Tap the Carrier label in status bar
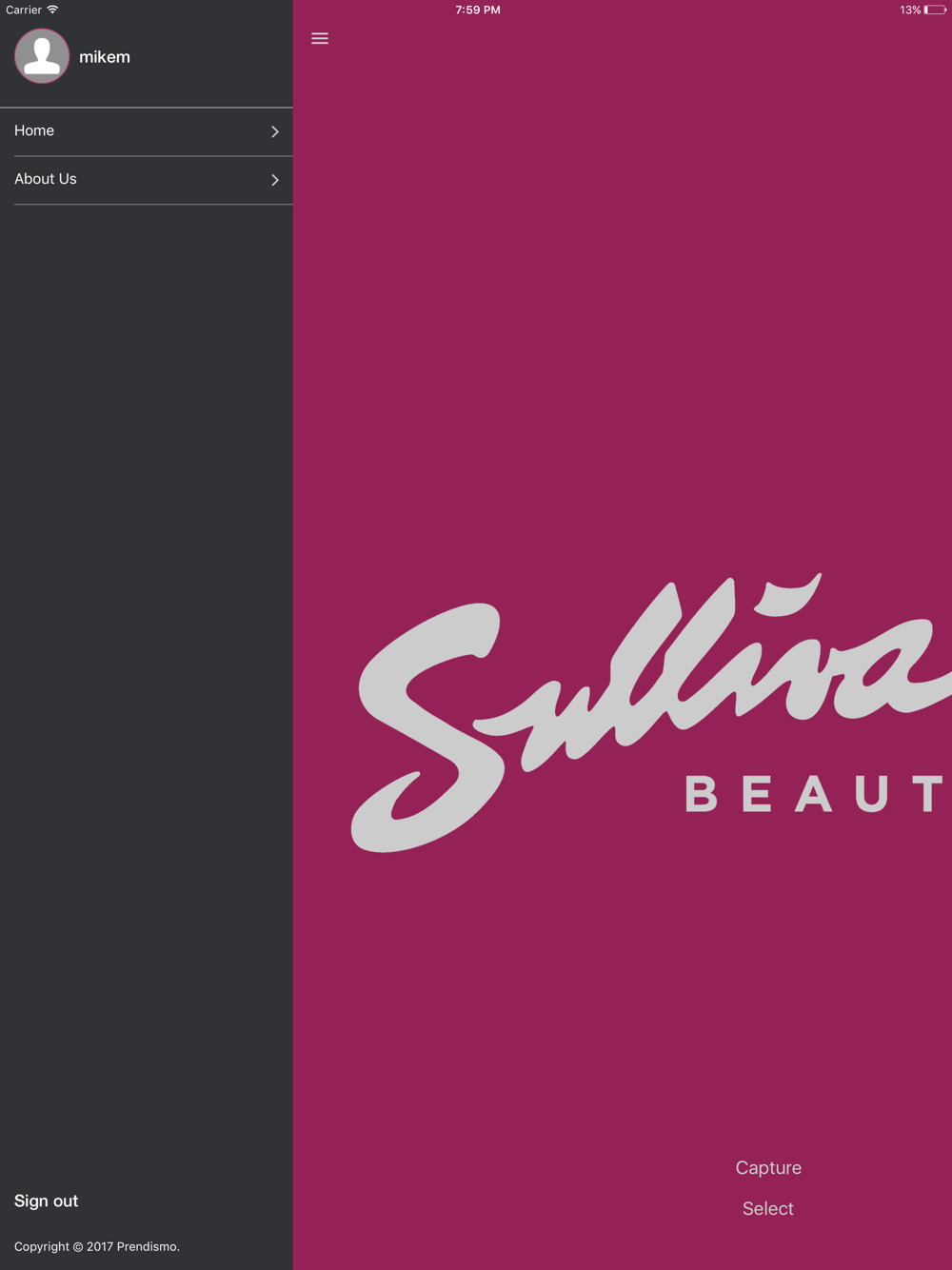This screenshot has height=1270, width=952. (24, 10)
